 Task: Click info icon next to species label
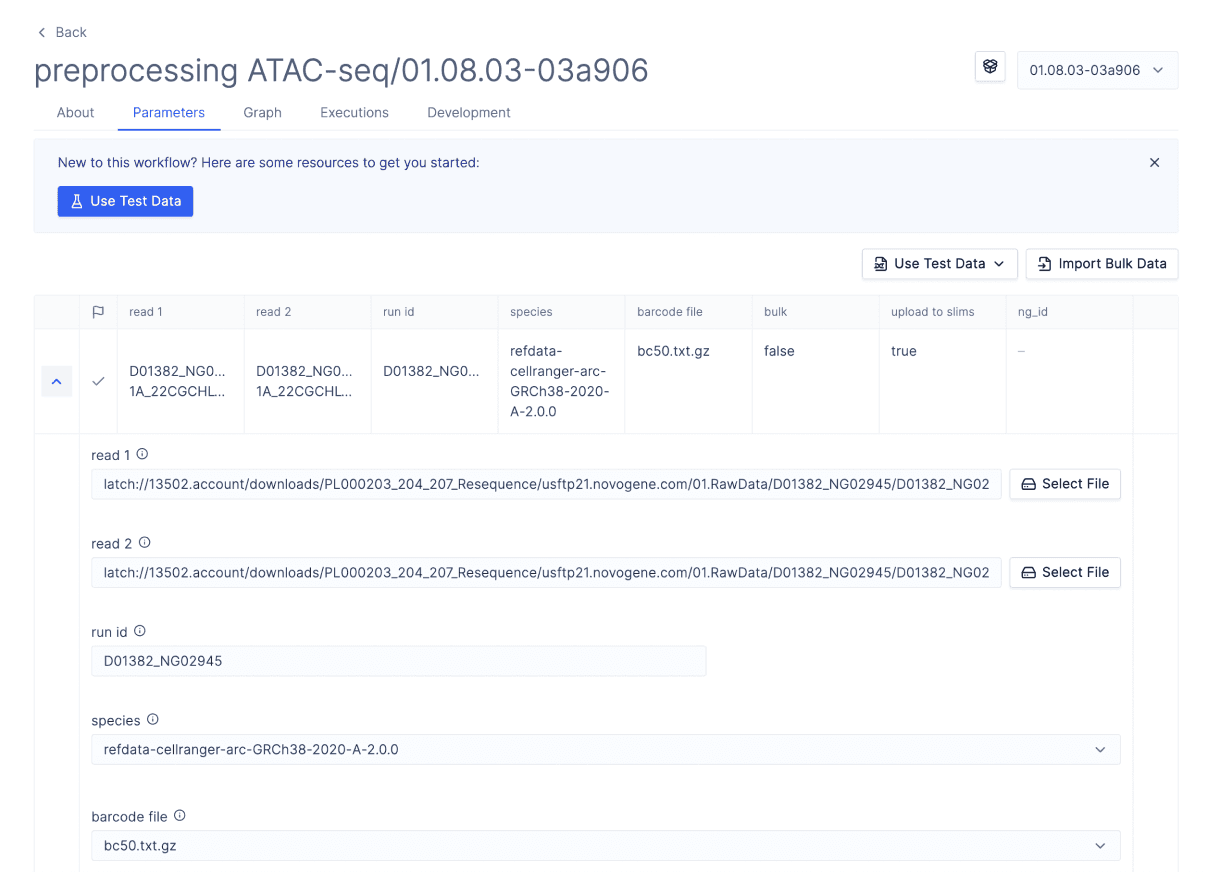[153, 719]
